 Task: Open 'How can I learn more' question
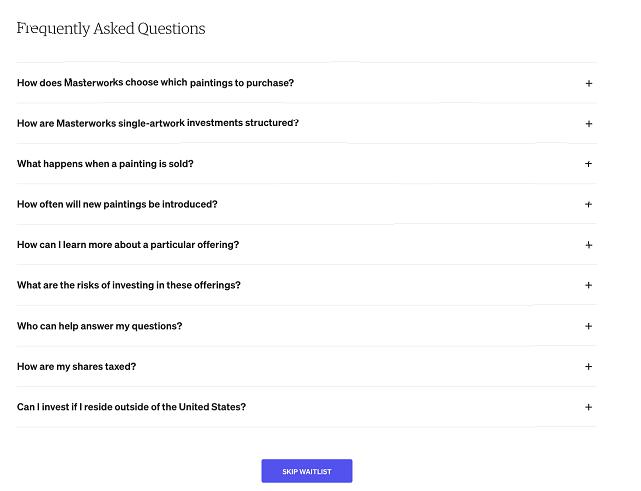pyautogui.click(x=128, y=245)
